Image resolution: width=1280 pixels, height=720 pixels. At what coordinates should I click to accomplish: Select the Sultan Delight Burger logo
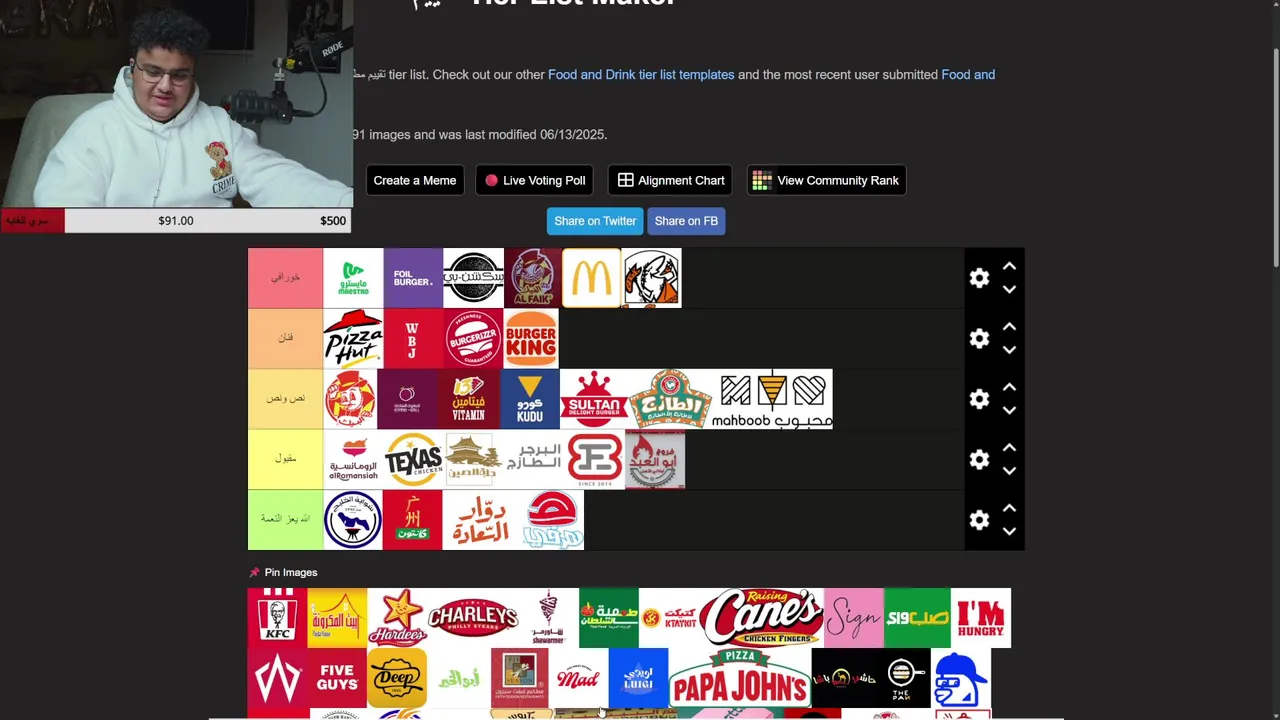tap(594, 399)
